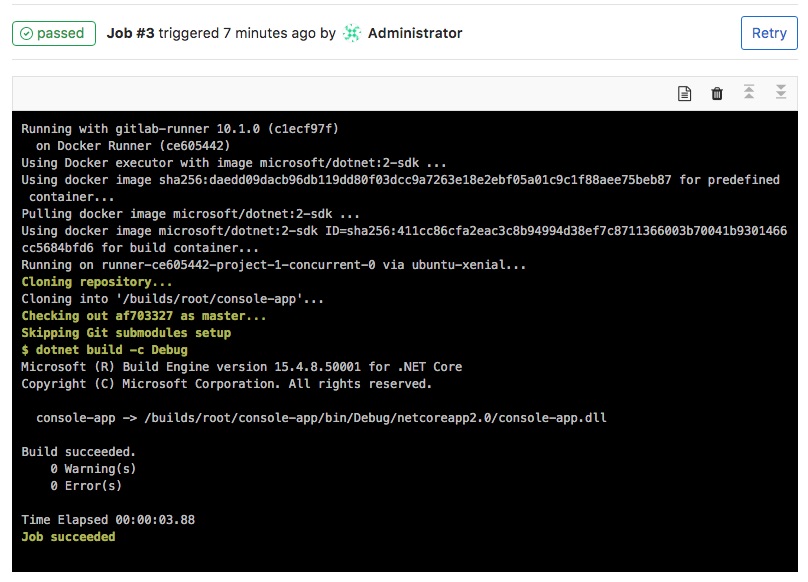Click the 'Time Elapsed 00:00:03.88' line
Image resolution: width=808 pixels, height=582 pixels.
point(108,520)
